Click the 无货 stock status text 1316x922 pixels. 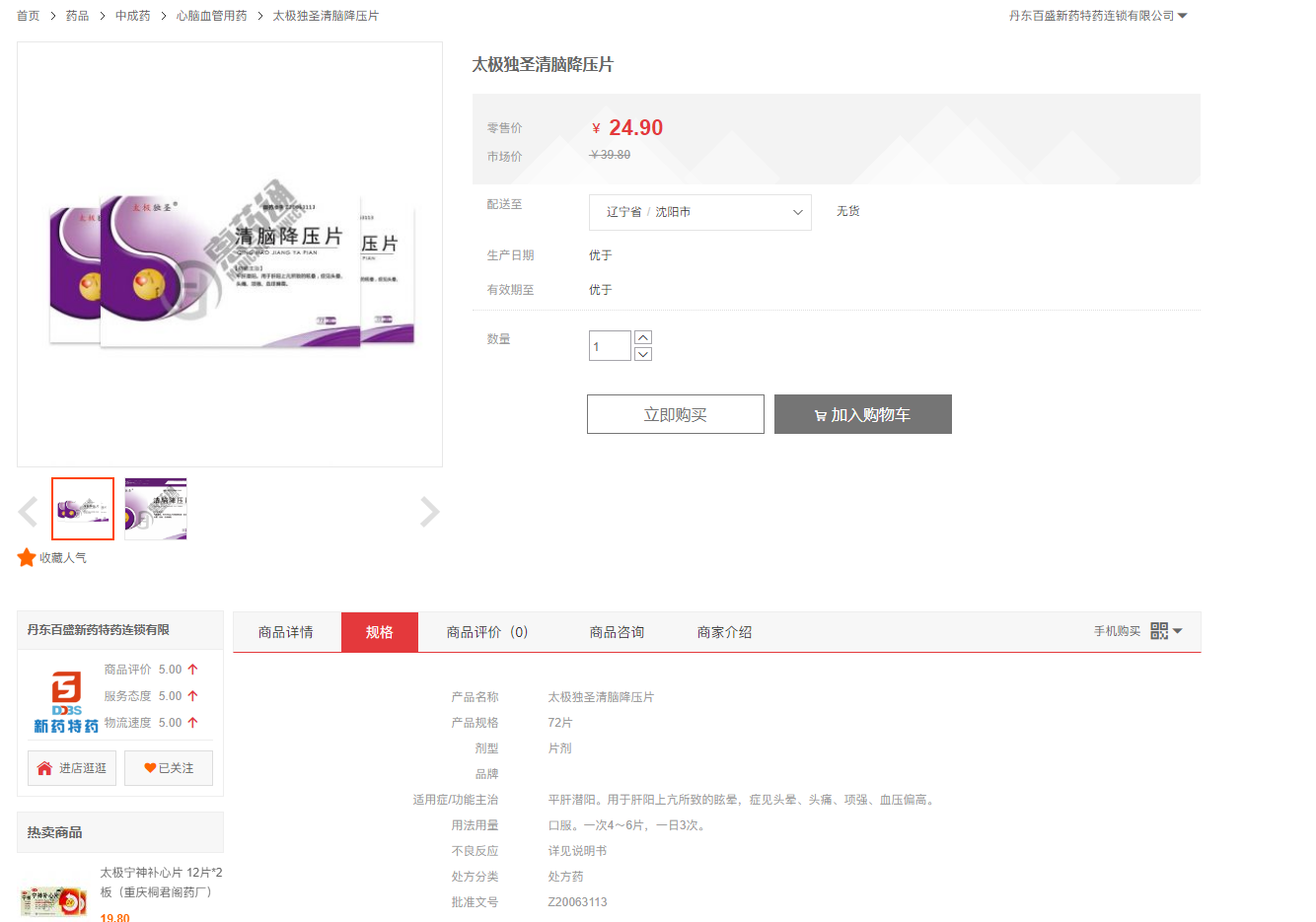(x=848, y=211)
